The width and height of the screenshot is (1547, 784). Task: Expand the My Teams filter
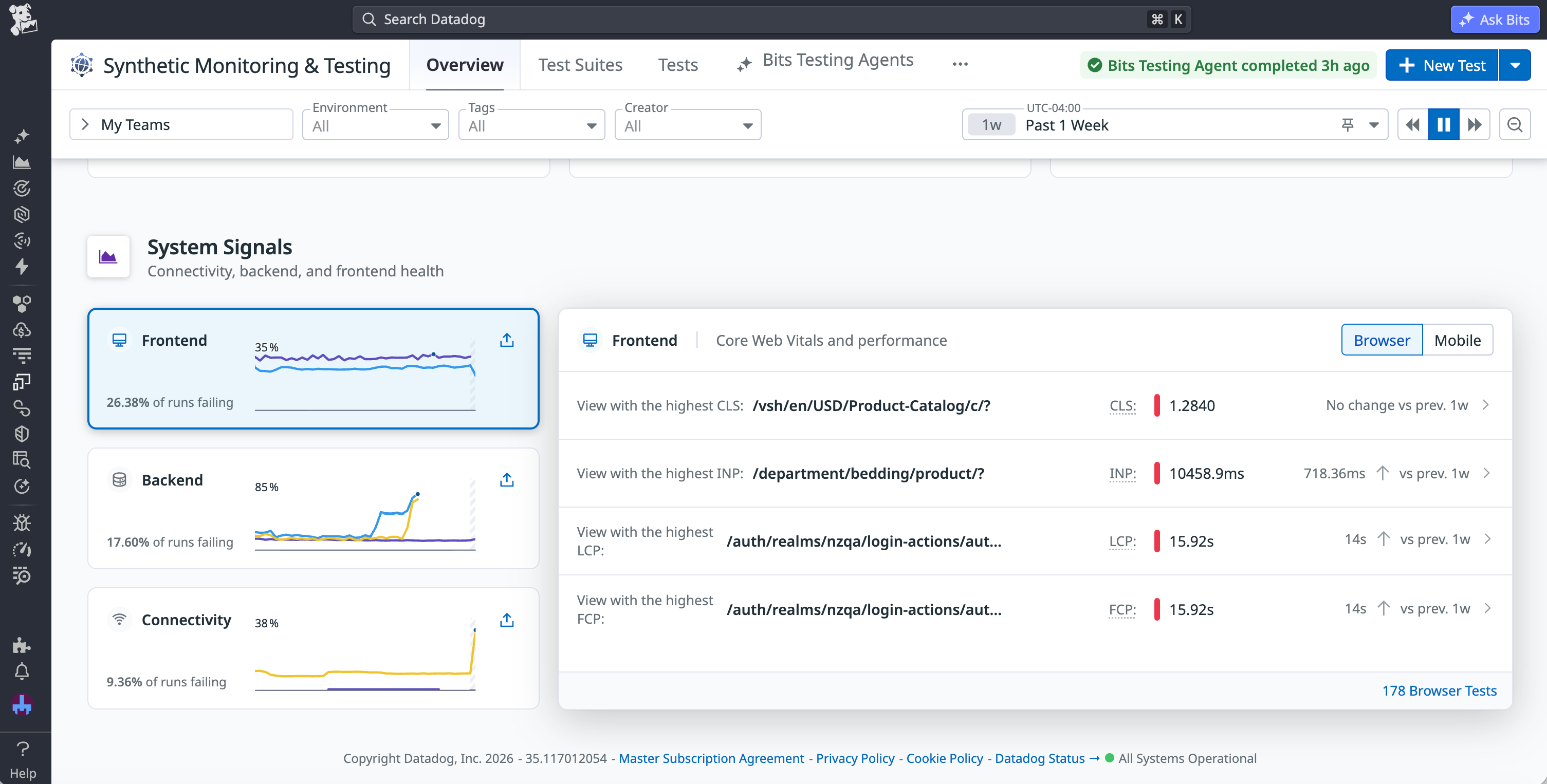pyautogui.click(x=181, y=125)
